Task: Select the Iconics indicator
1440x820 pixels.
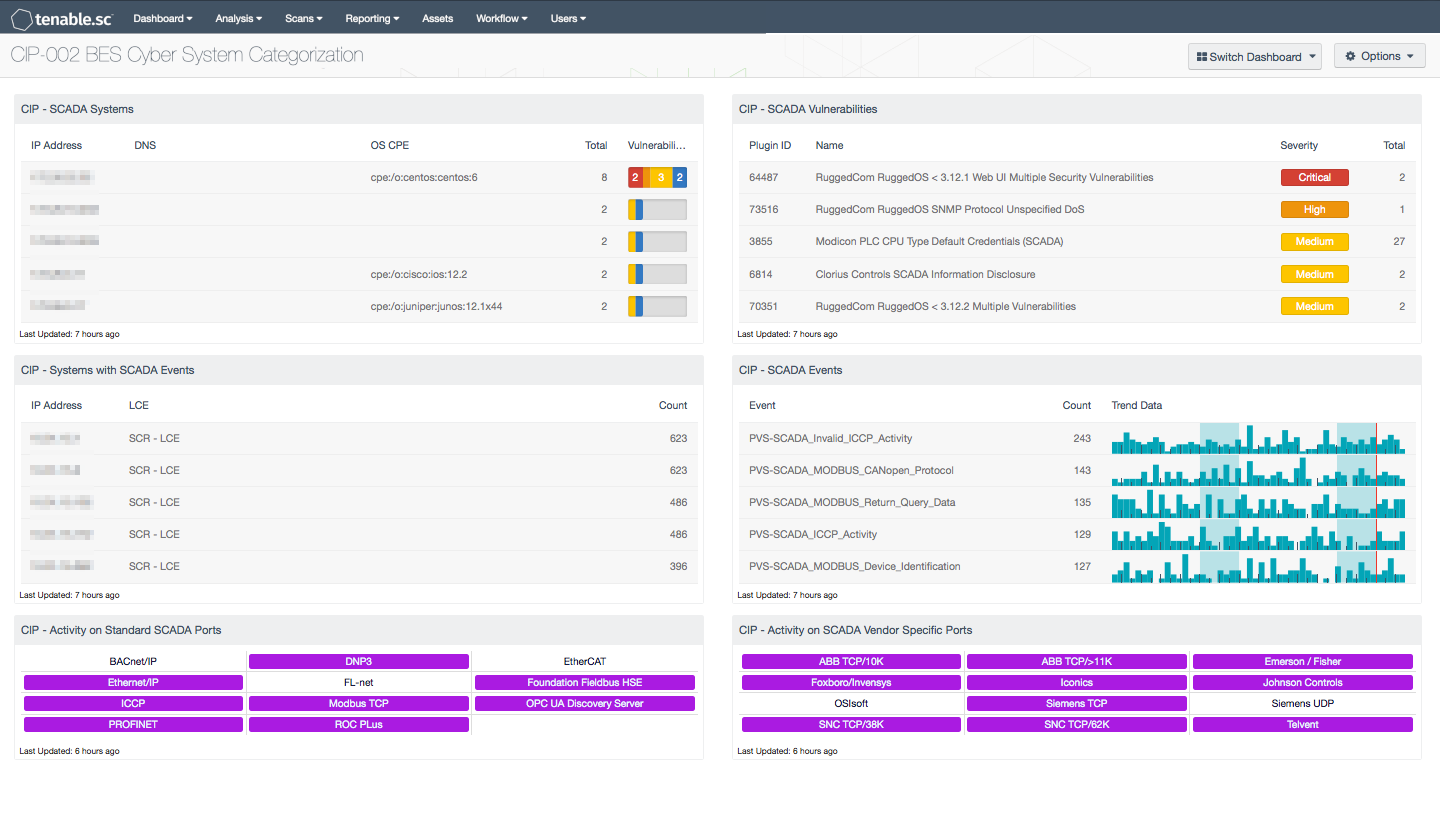Action: pyautogui.click(x=1077, y=683)
